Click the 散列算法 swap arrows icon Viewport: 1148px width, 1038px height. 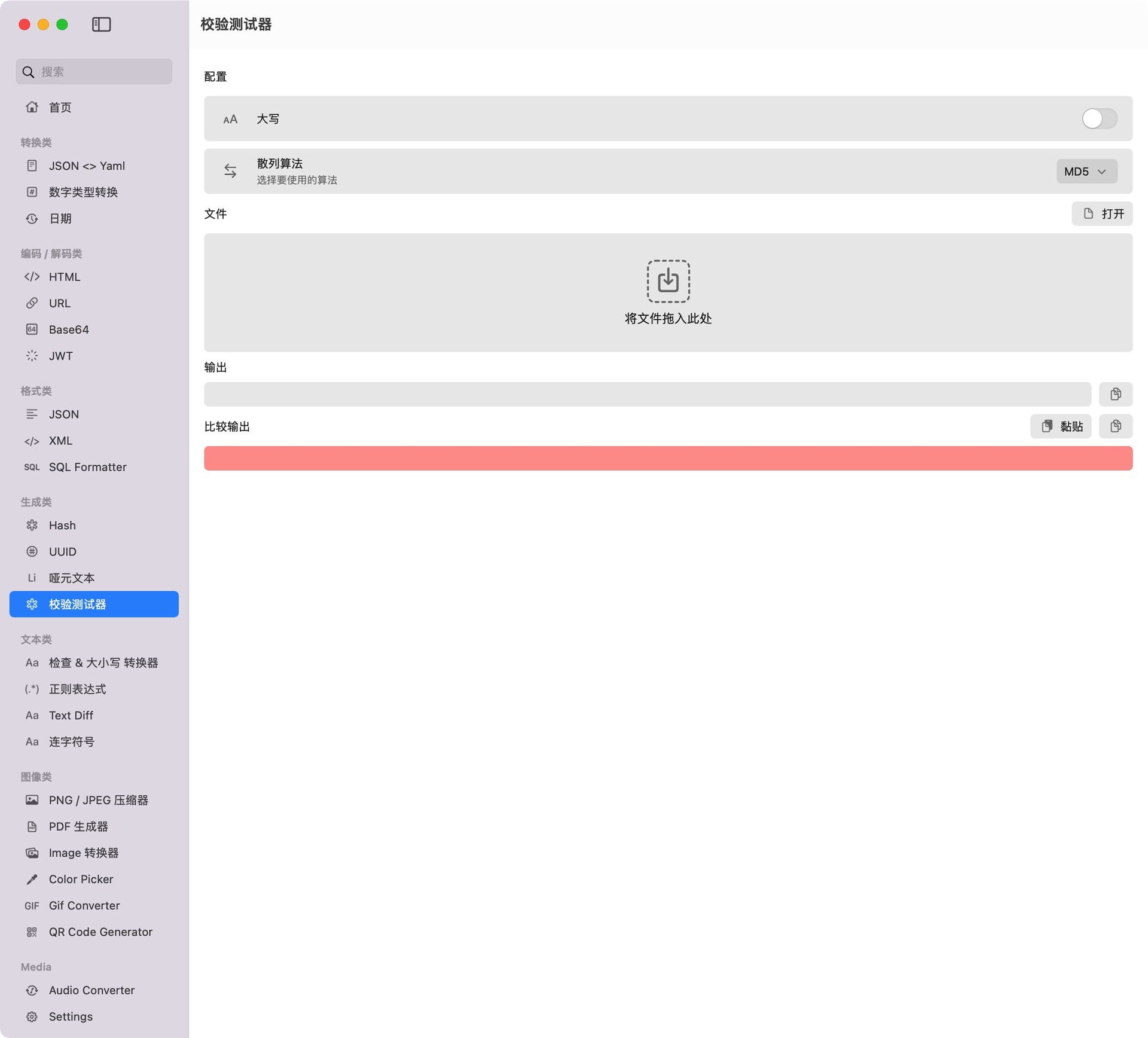click(230, 171)
